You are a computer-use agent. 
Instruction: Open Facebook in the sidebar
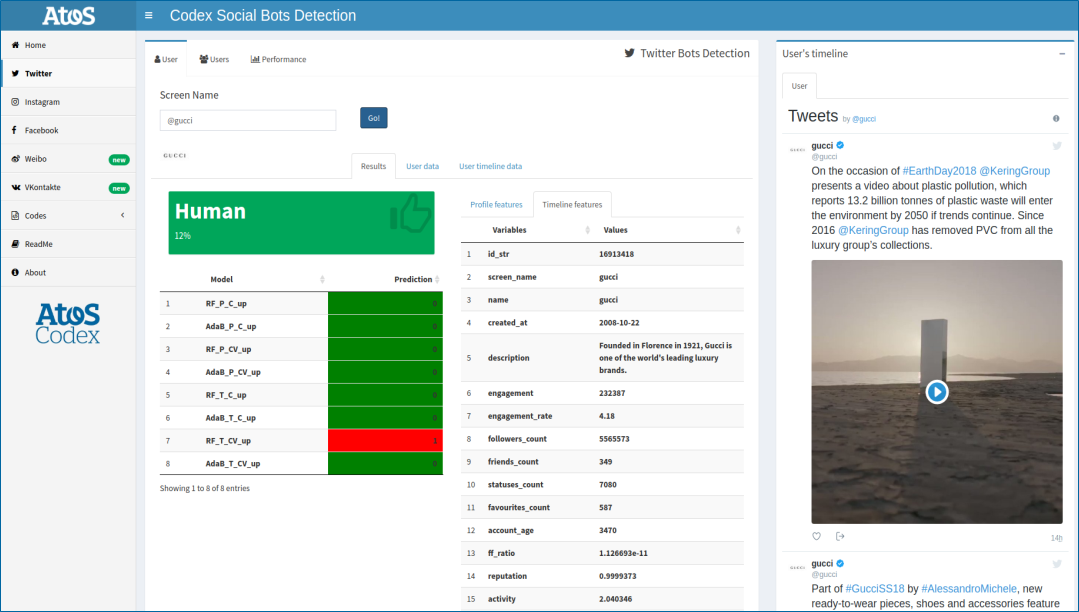coord(68,130)
